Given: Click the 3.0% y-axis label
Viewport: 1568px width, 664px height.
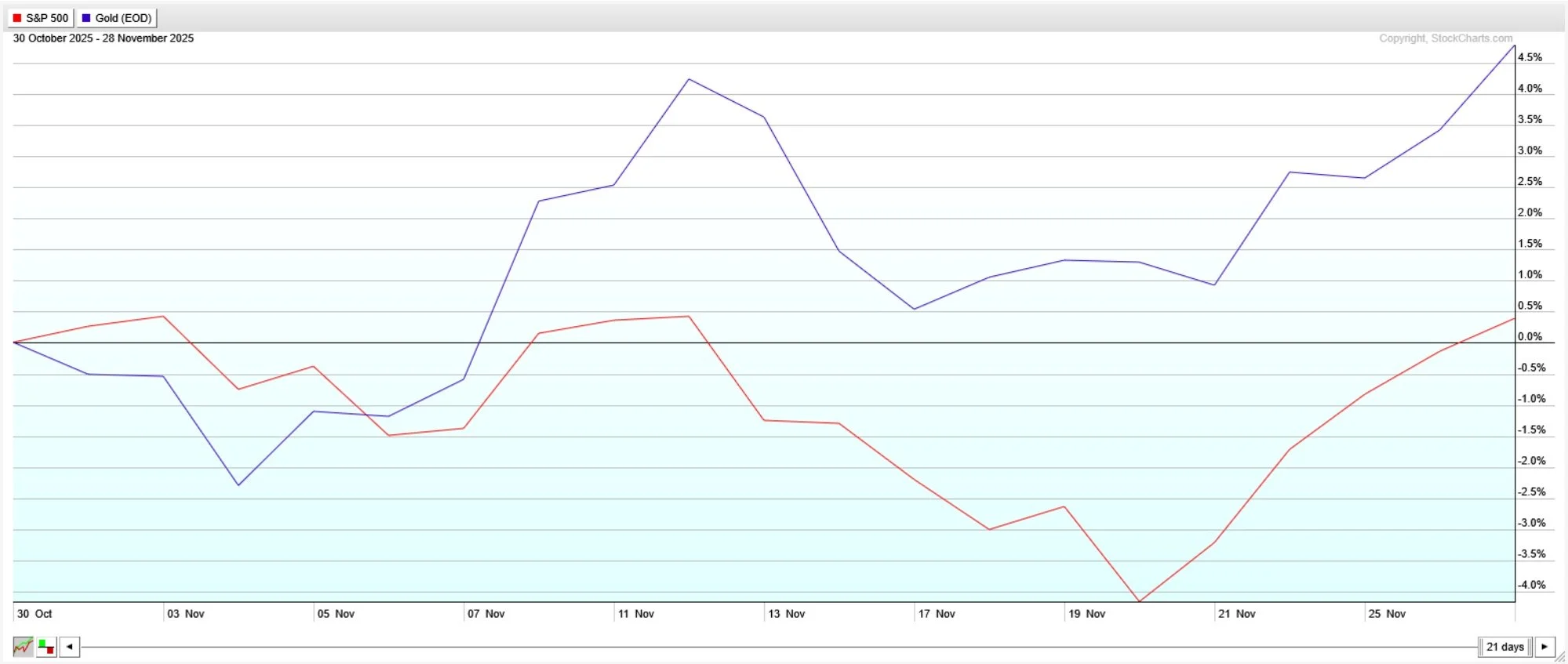Looking at the screenshot, I should (1530, 151).
